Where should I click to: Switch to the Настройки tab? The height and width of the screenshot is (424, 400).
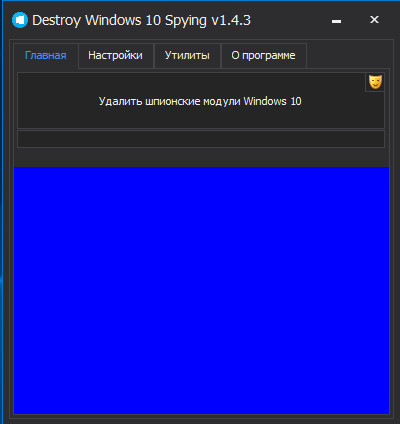pos(115,55)
